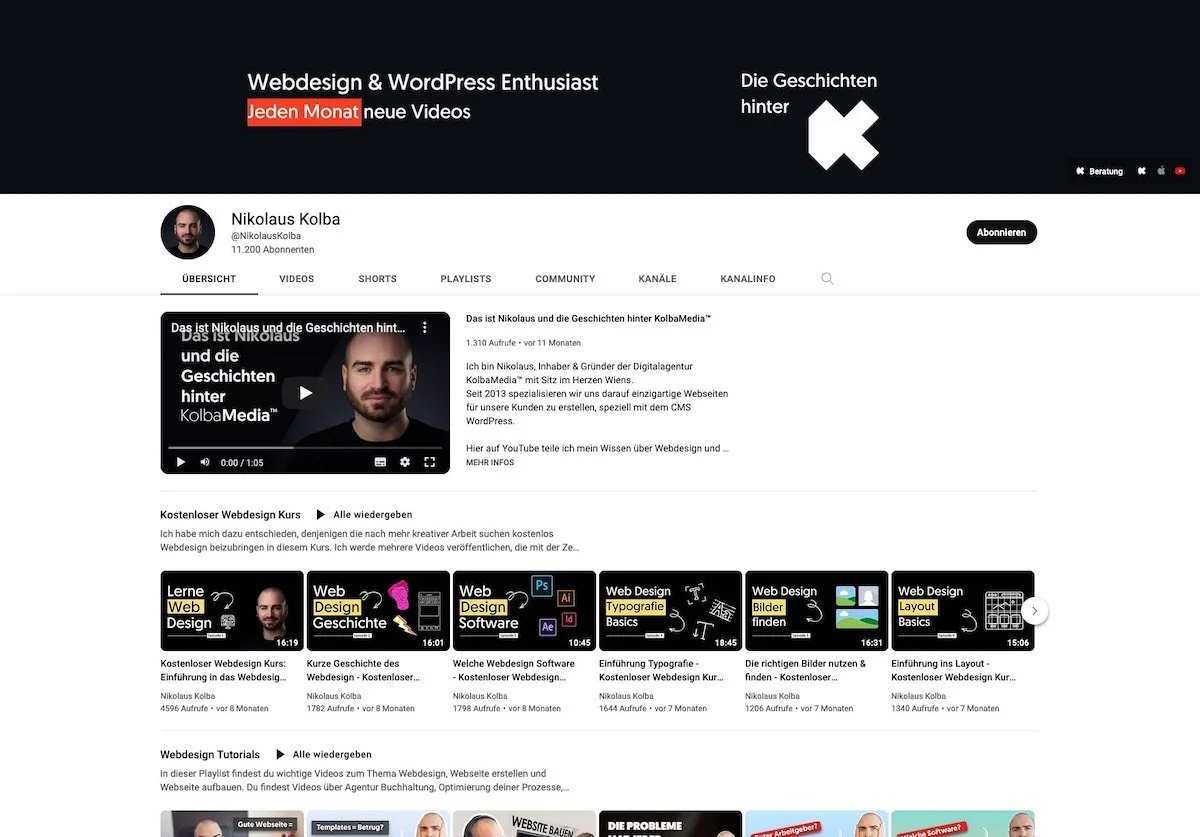Viewport: 1200px width, 837px height.
Task: Toggle subtitles on the trailer video
Action: [380, 462]
